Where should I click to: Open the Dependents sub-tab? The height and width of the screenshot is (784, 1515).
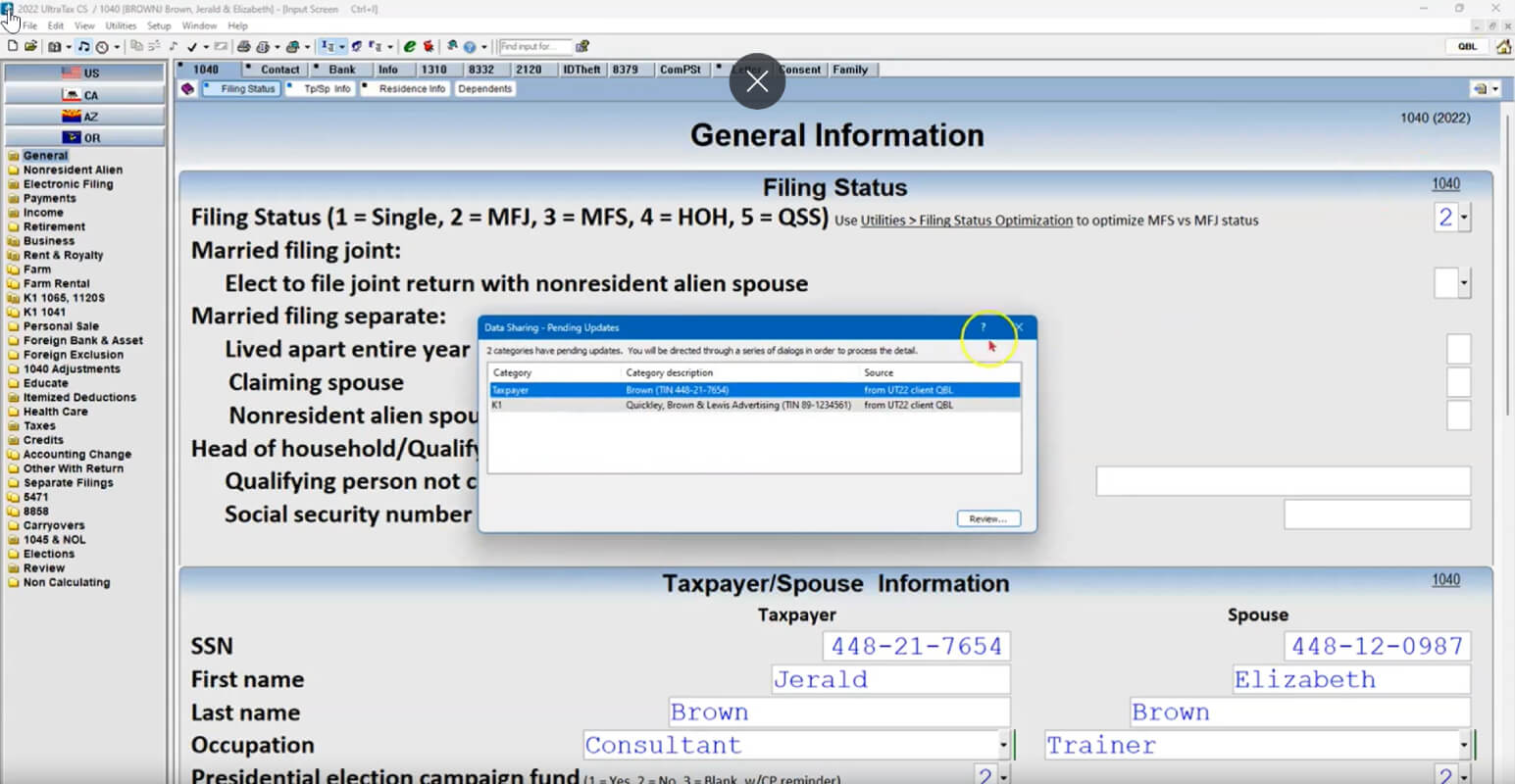click(x=484, y=89)
